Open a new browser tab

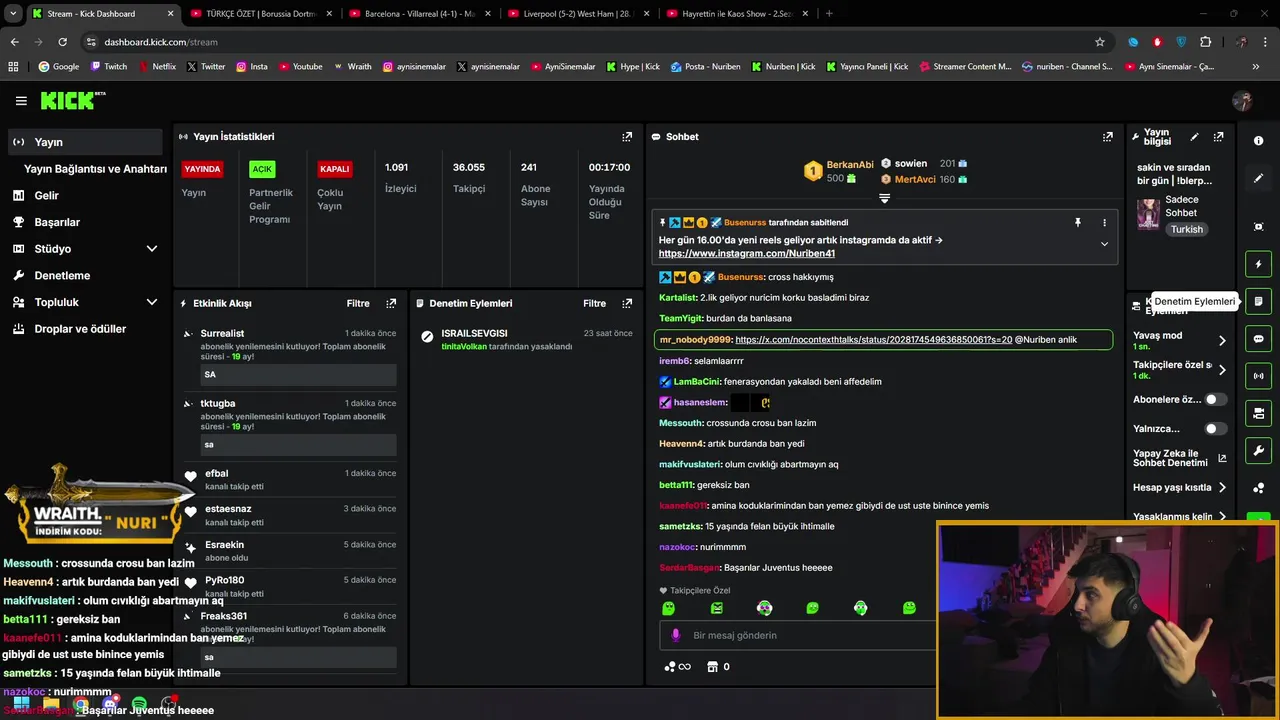click(x=829, y=14)
